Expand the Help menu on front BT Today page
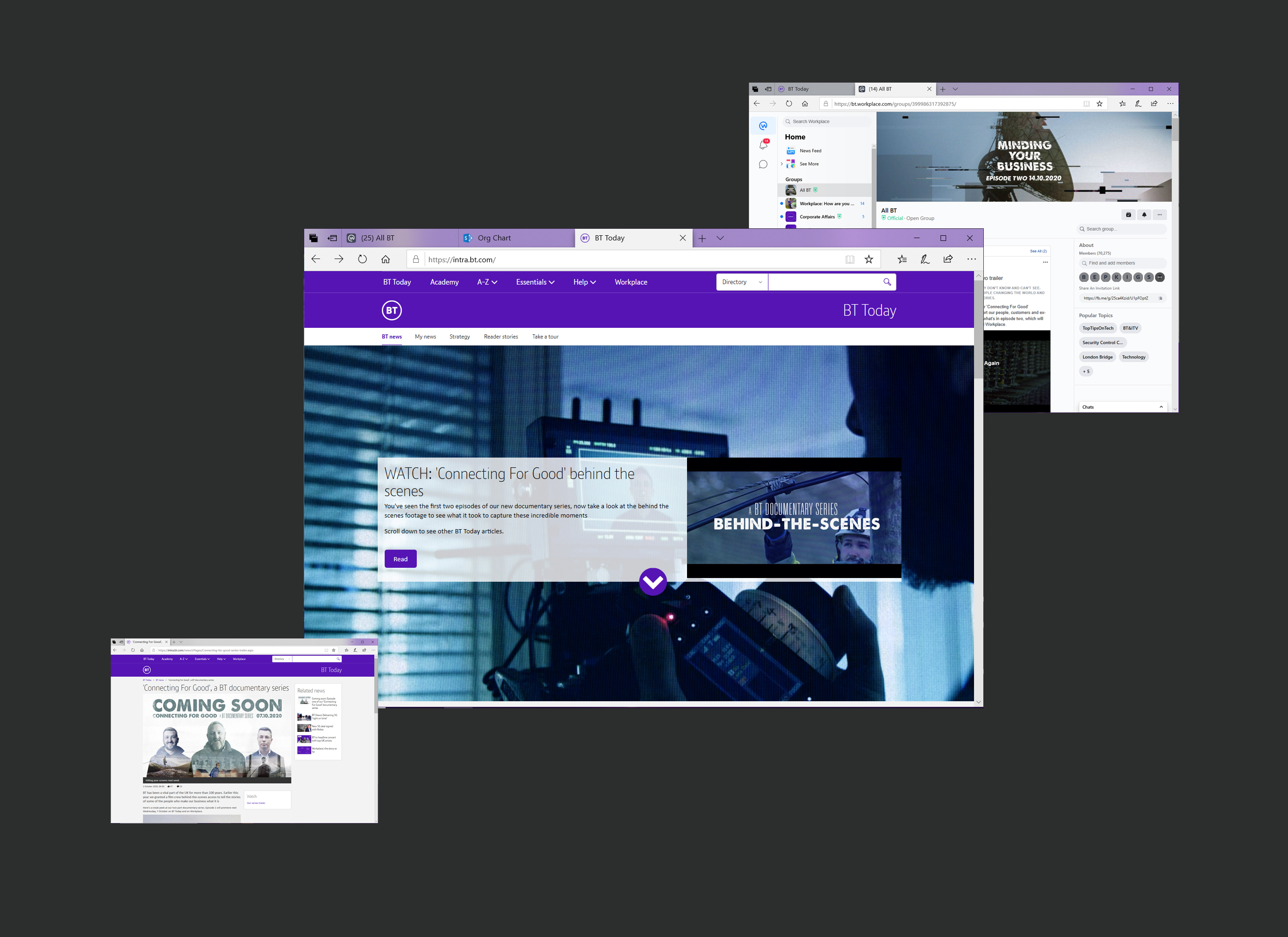The width and height of the screenshot is (1288, 937). pyautogui.click(x=584, y=282)
